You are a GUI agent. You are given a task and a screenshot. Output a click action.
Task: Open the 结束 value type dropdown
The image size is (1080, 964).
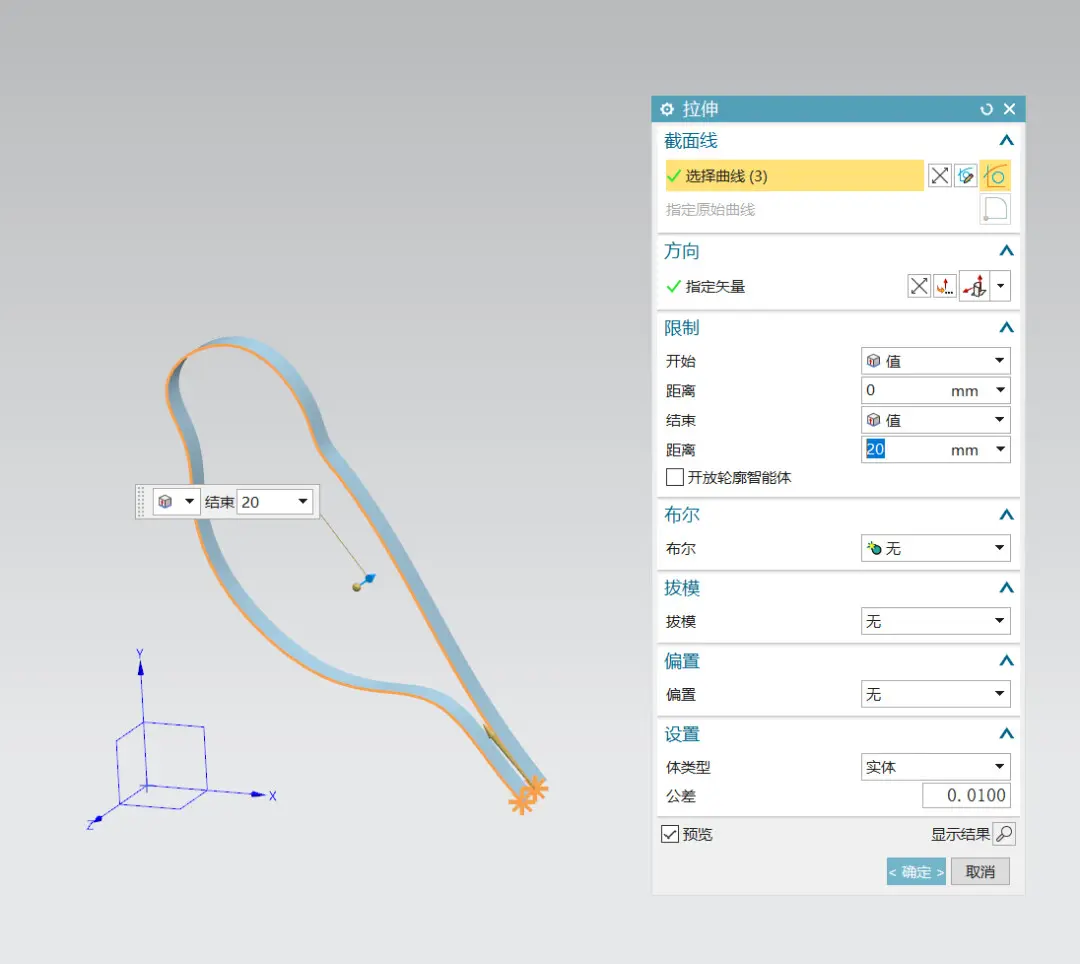click(935, 420)
